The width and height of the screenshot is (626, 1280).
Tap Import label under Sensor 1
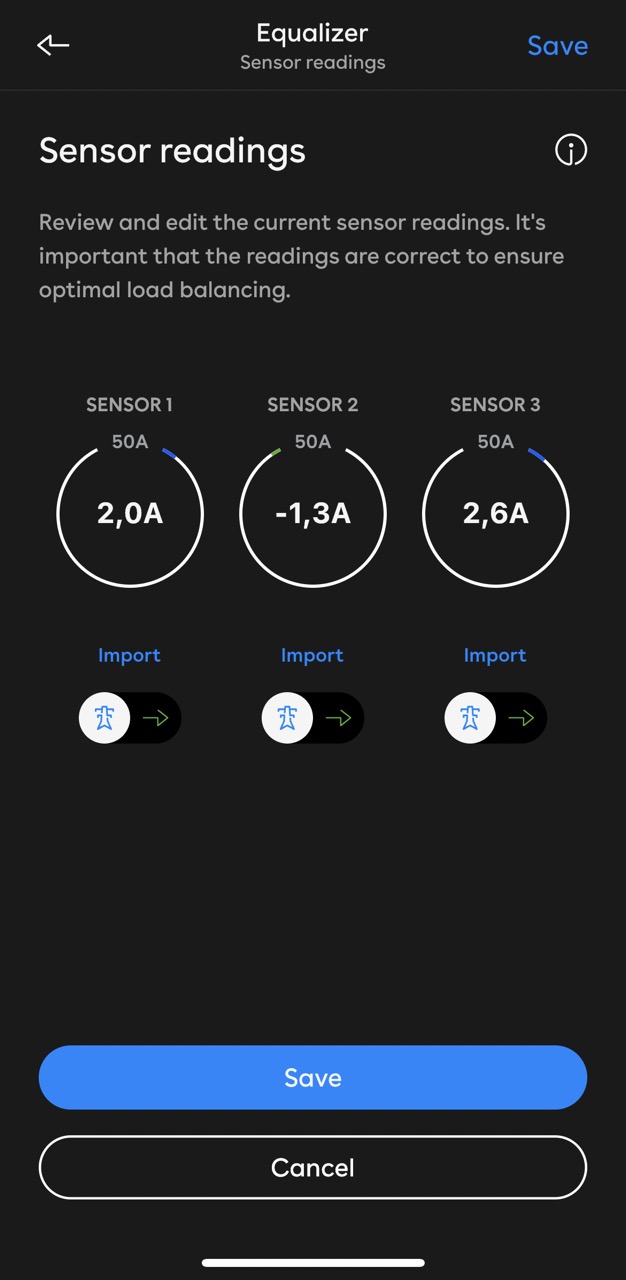[129, 656]
